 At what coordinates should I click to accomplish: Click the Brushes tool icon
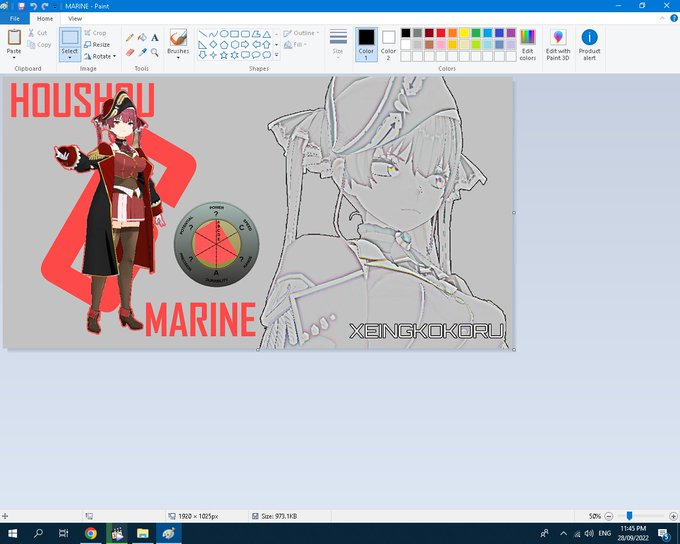point(178,37)
